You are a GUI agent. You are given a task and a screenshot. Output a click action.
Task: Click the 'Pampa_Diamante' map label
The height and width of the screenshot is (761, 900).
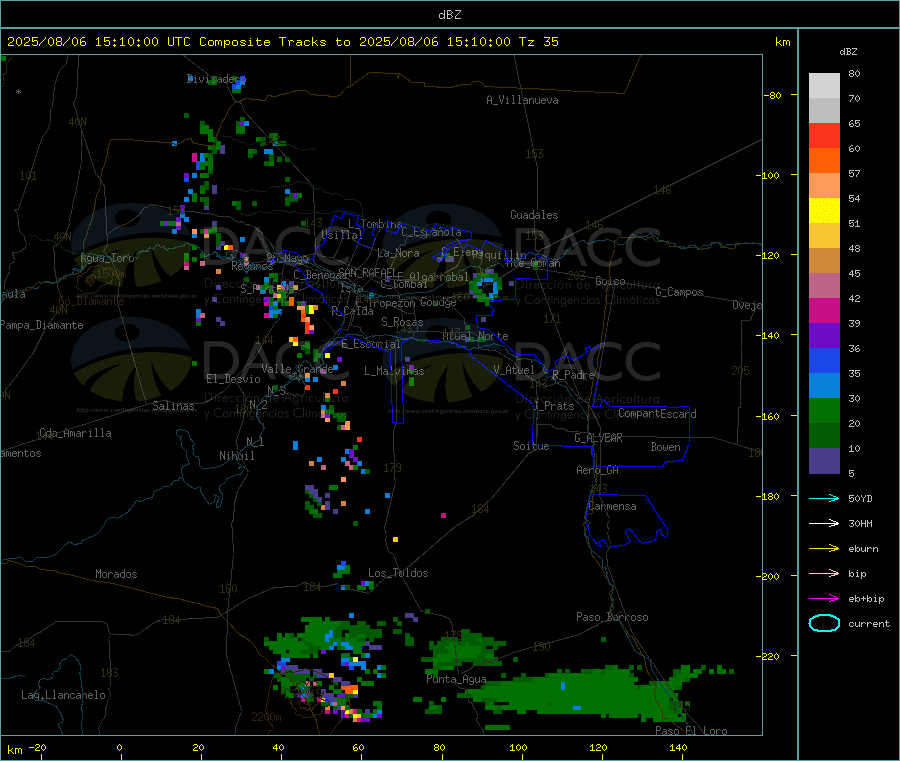pos(41,325)
